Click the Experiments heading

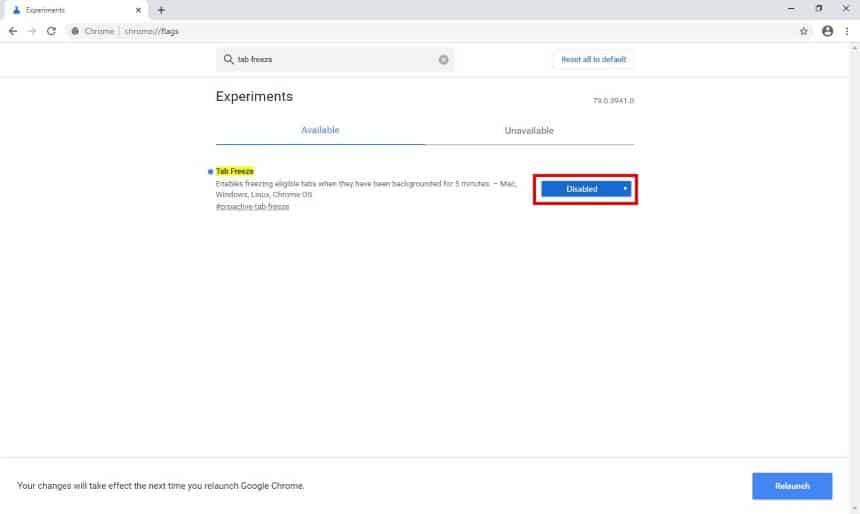(254, 97)
